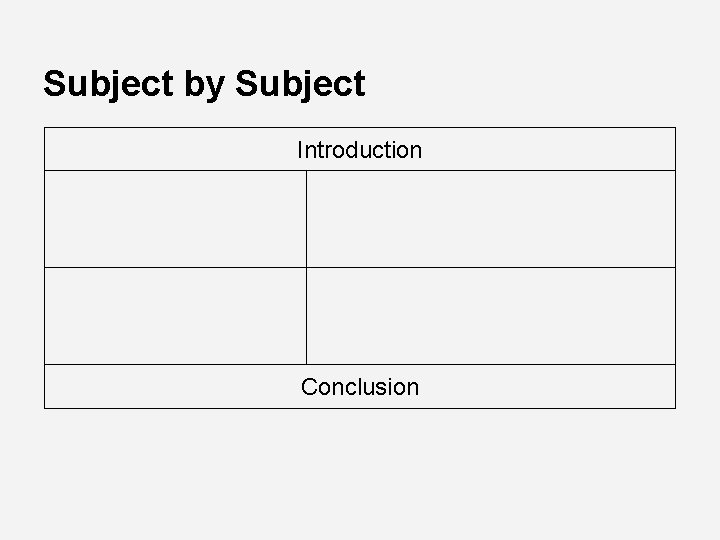Click the blank slide area right of the title
This screenshot has height=540, width=720.
point(540,84)
